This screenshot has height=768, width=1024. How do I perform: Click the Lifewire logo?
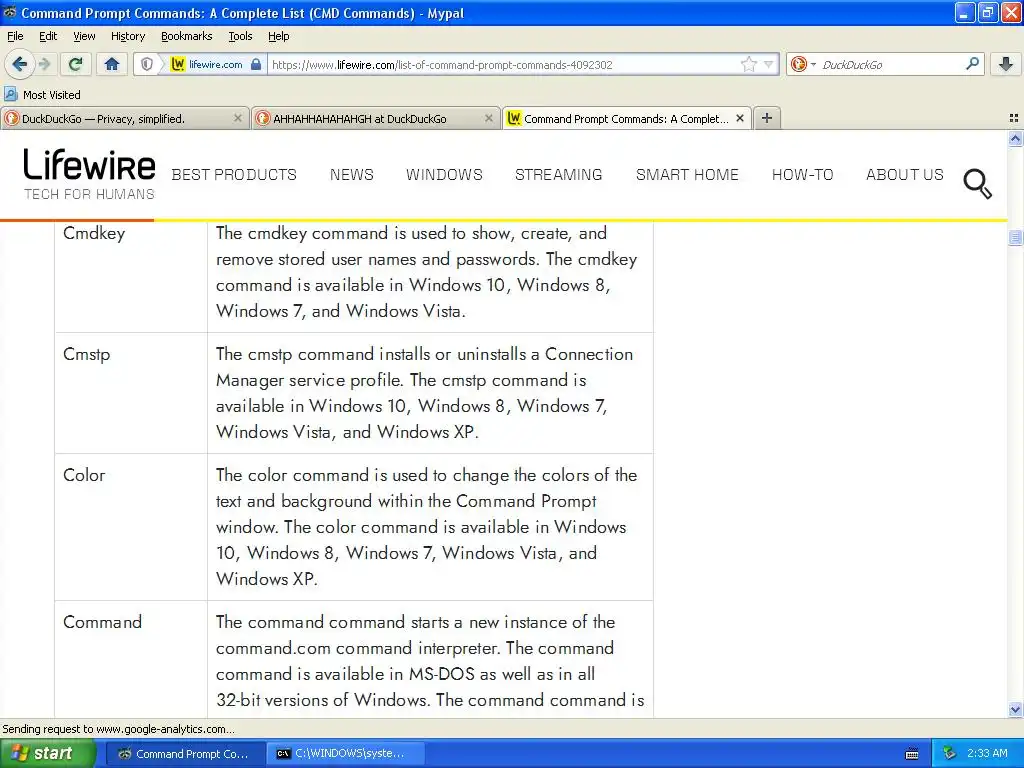coord(89,174)
